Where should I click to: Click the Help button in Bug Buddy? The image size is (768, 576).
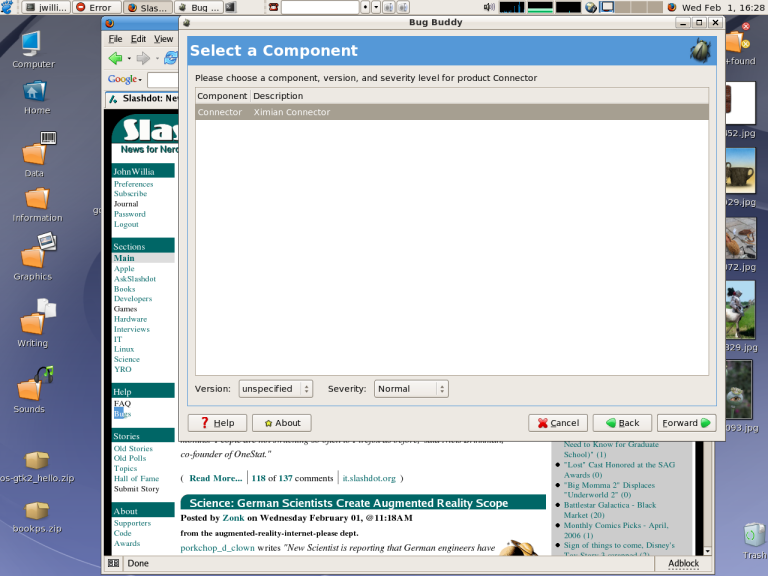217,423
